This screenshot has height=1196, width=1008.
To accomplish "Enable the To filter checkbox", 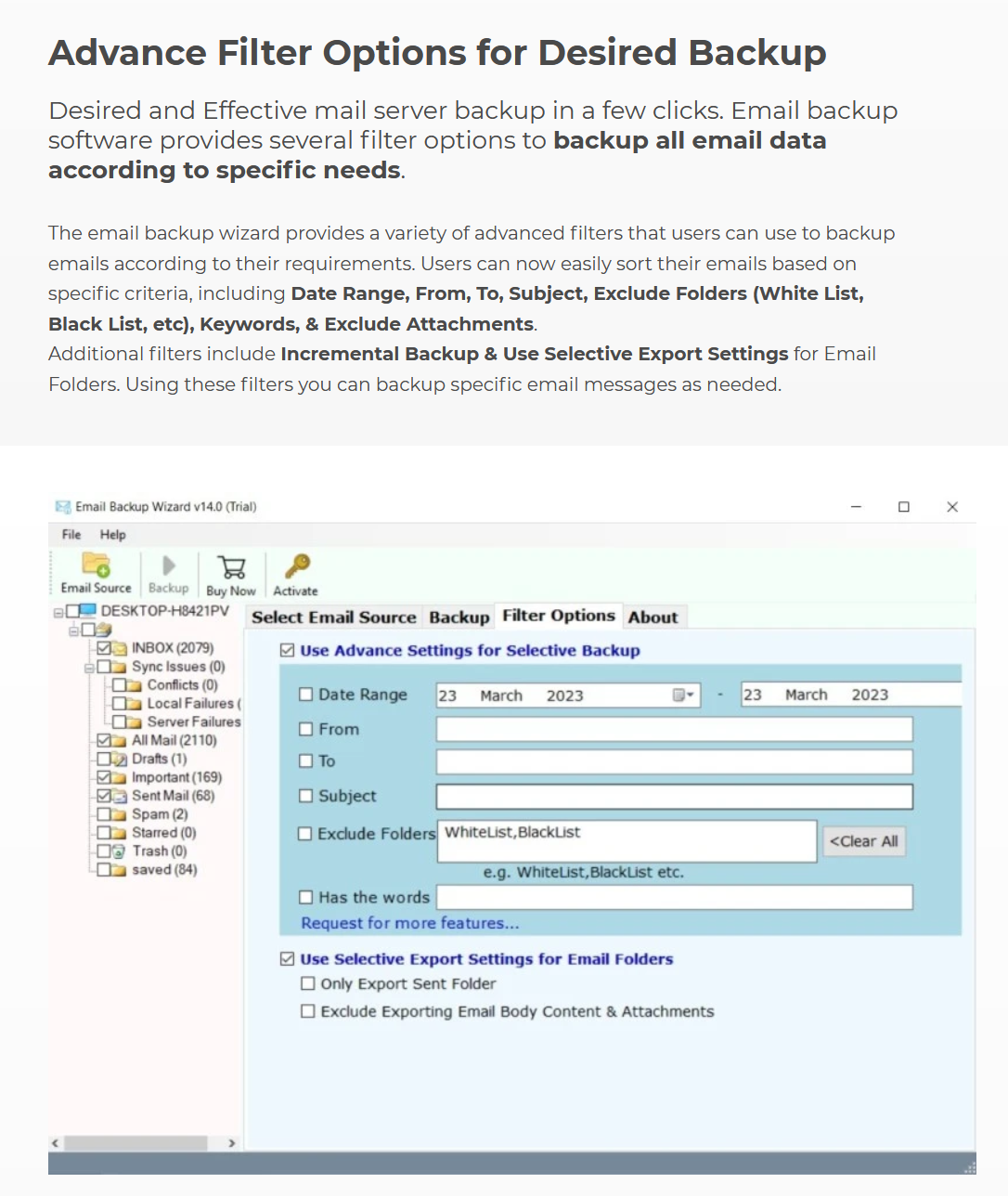I will coord(305,761).
